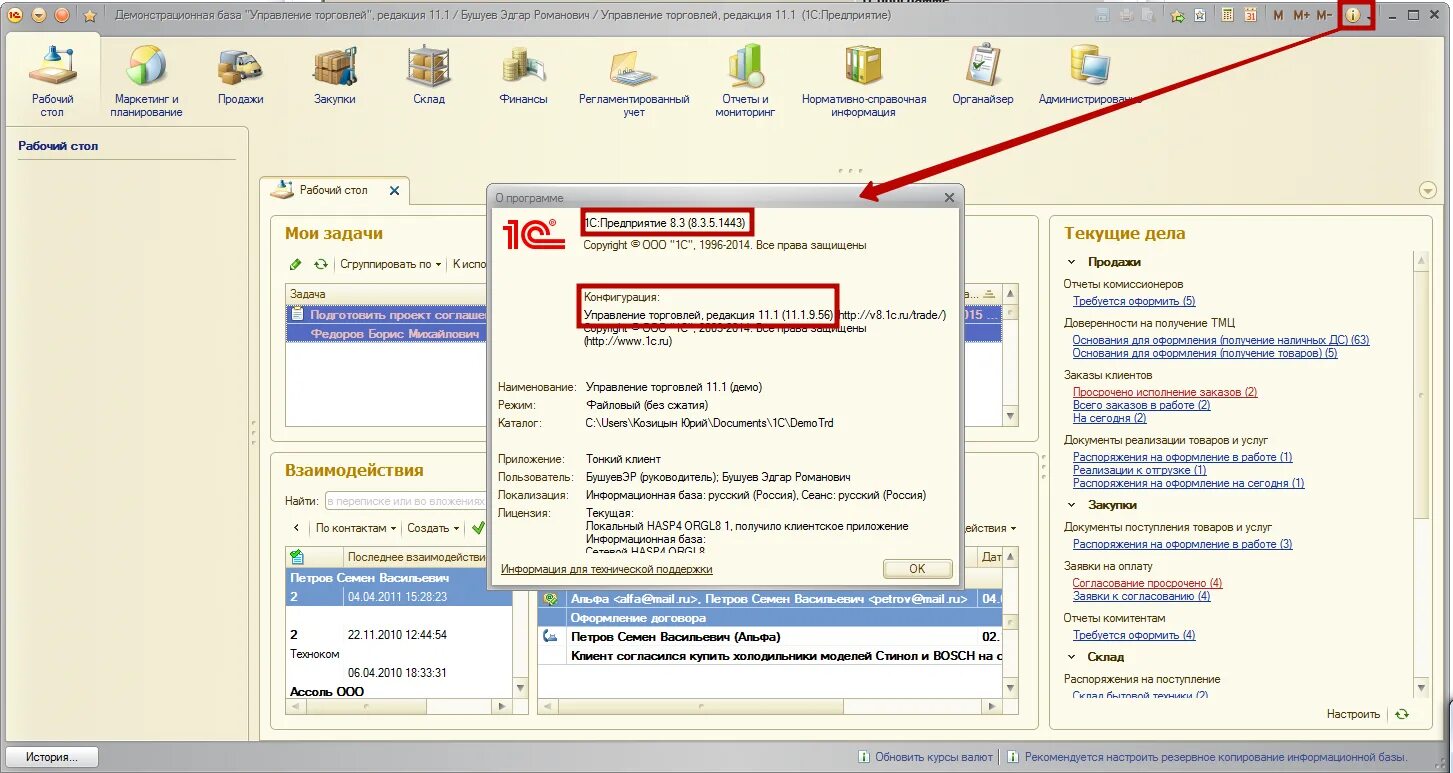Click the page with star icon in title toolbar
The width and height of the screenshot is (1453, 773).
tap(1199, 15)
